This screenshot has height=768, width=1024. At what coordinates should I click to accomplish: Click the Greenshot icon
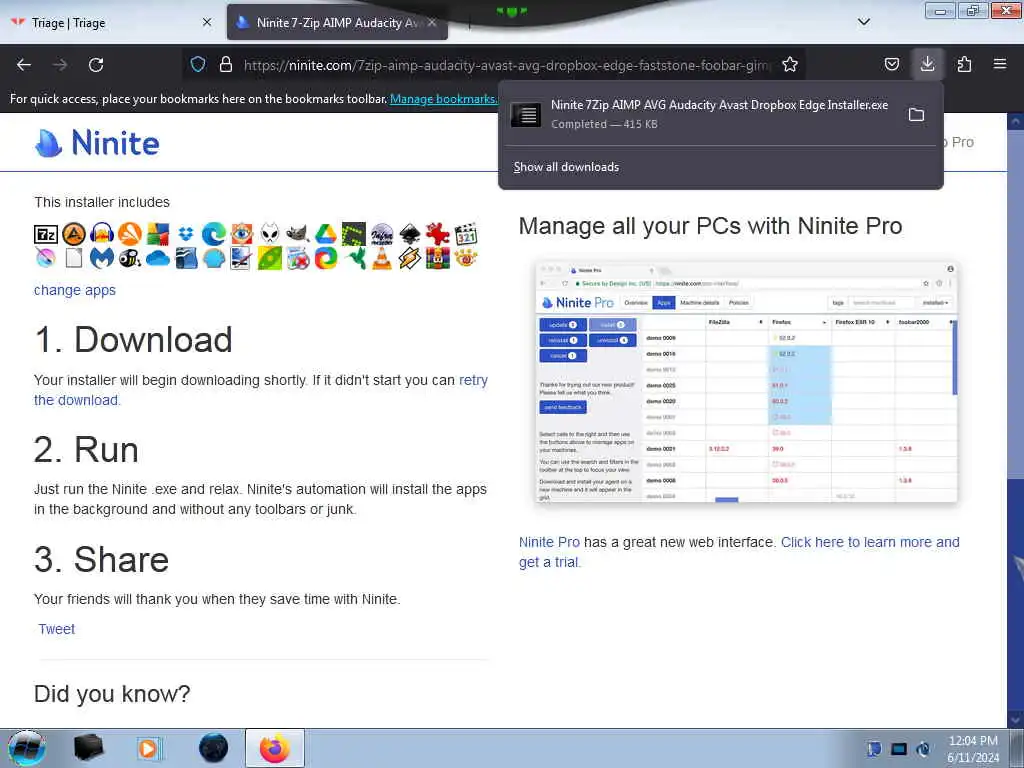pos(354,234)
